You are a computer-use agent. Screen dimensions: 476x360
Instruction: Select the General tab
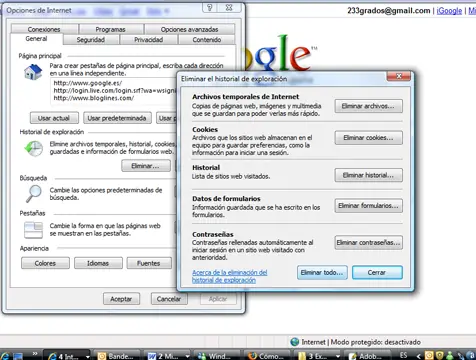[36, 39]
